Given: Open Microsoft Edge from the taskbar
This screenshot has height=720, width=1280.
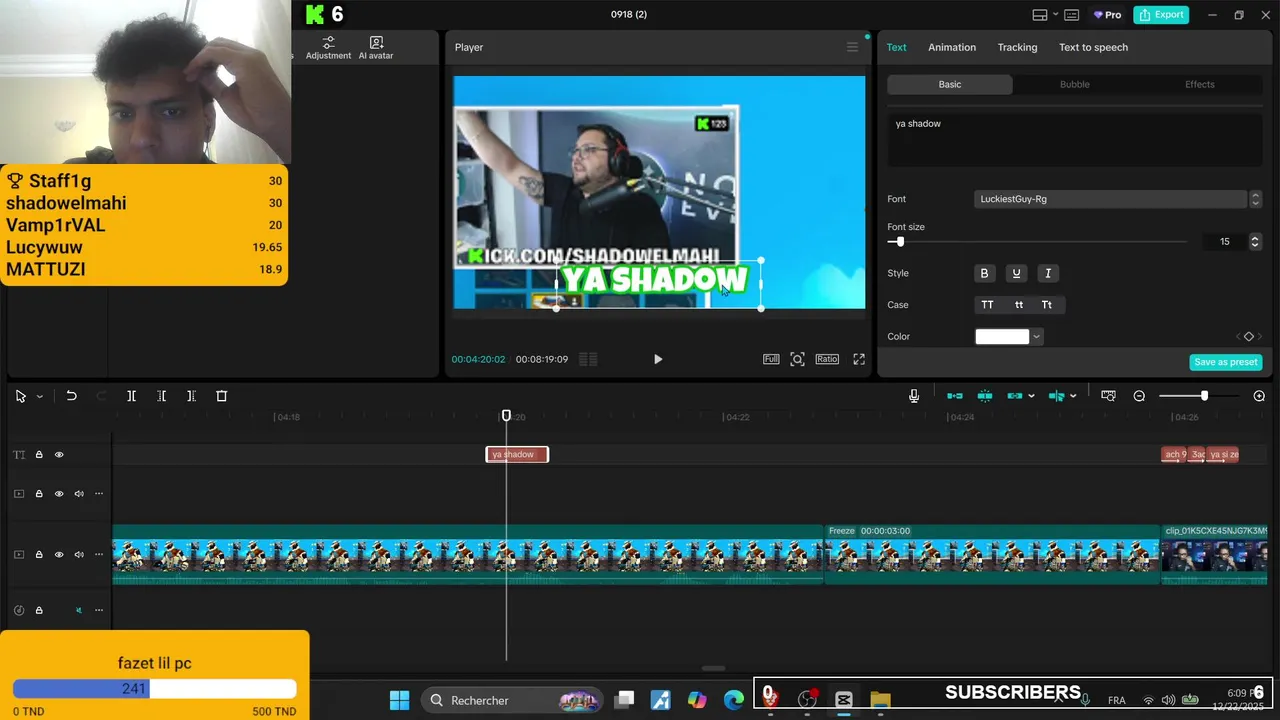Looking at the screenshot, I should (734, 700).
